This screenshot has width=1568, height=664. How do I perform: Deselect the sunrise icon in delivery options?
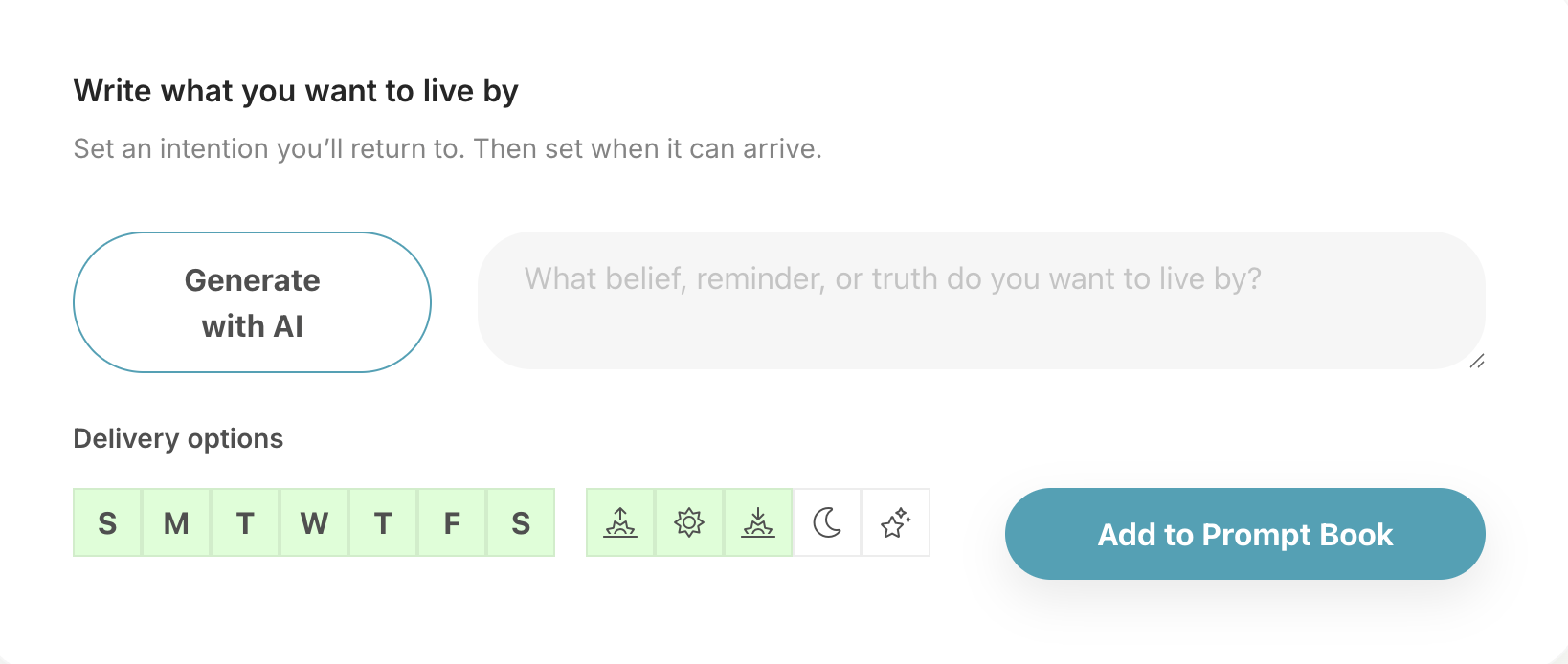[x=621, y=522]
